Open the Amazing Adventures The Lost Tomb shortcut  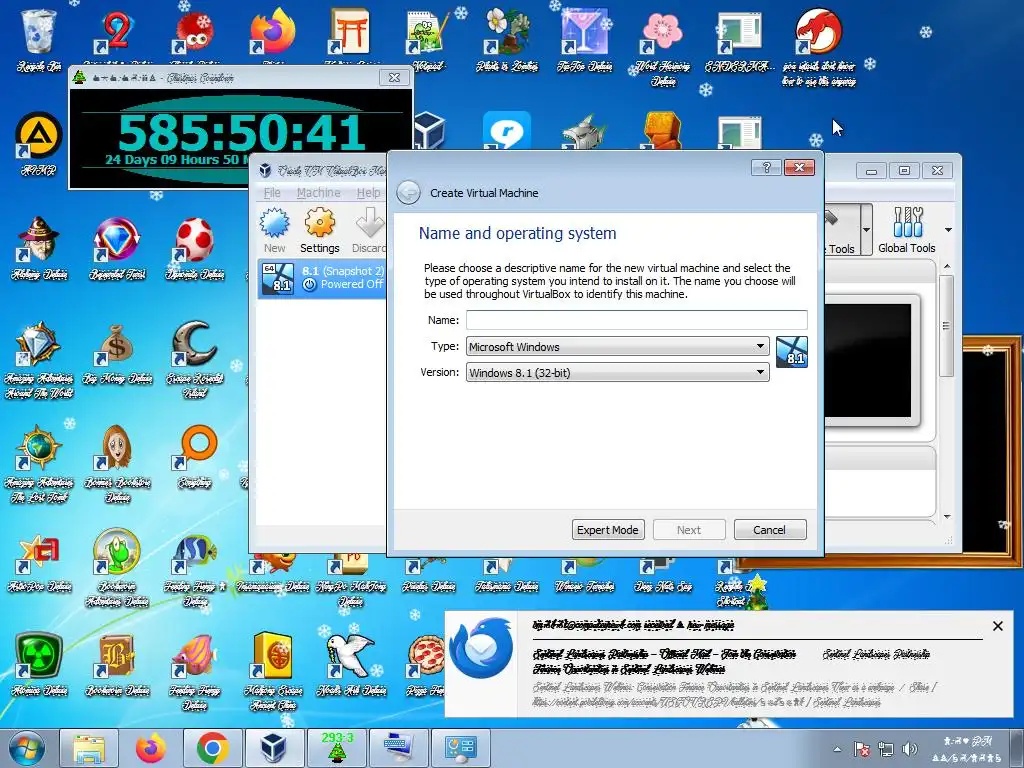click(39, 464)
